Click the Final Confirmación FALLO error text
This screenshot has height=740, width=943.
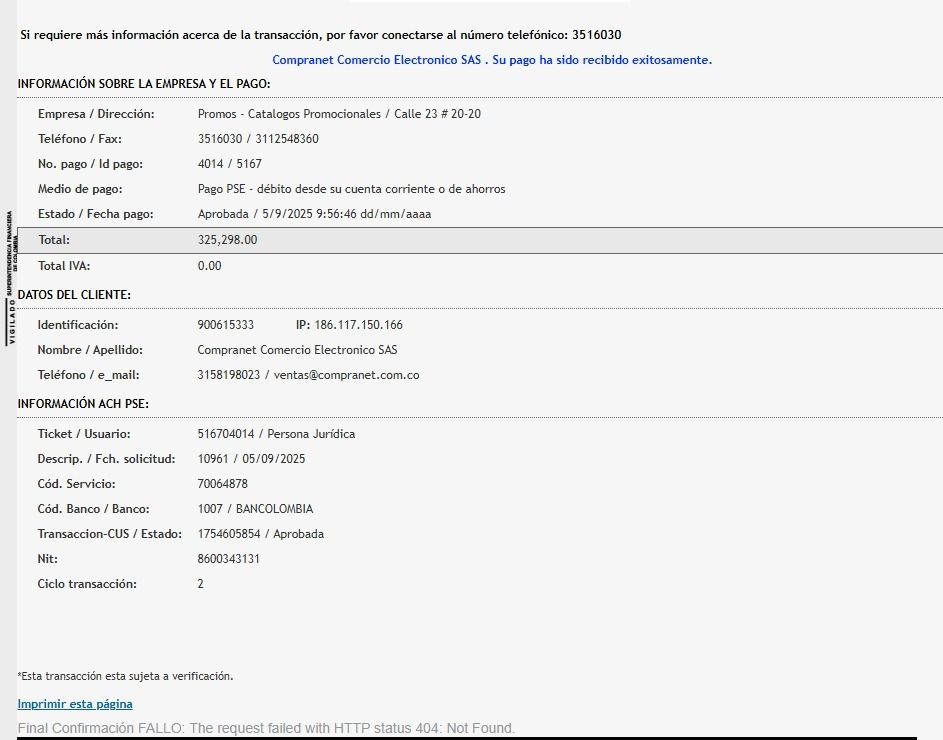click(266, 728)
